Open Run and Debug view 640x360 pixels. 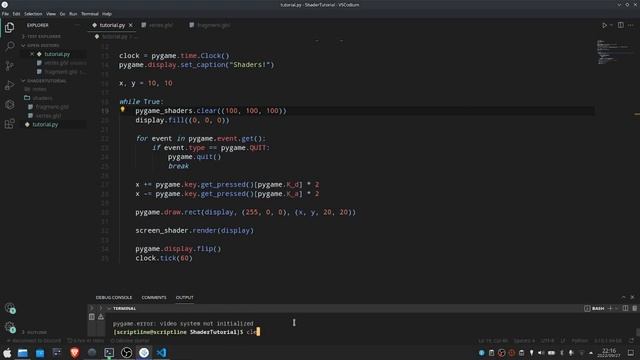pyautogui.click(x=9, y=85)
